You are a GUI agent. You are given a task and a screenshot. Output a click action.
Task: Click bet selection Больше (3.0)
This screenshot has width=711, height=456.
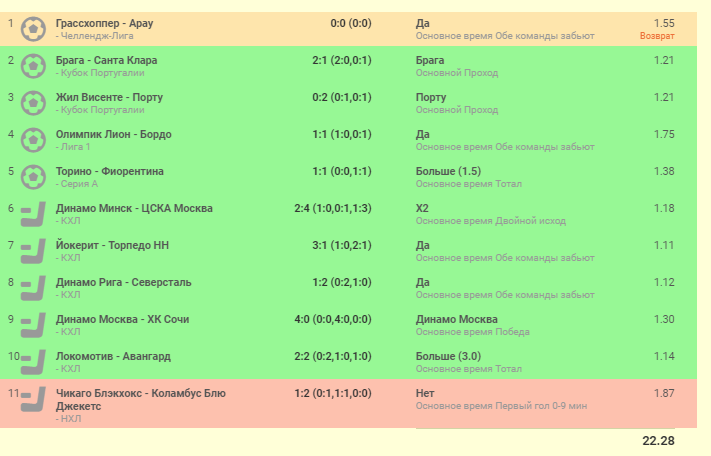448,356
